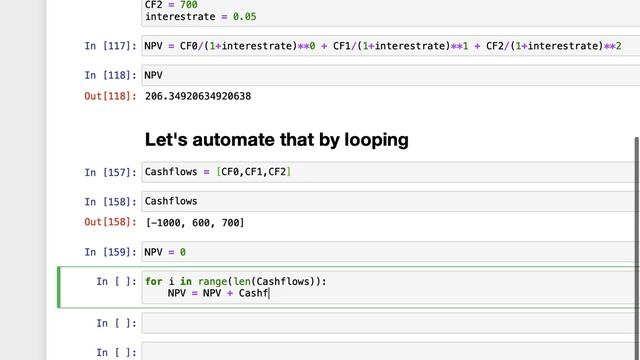Click the NPV formula cell In [117]
This screenshot has height=360, width=640.
click(x=391, y=46)
